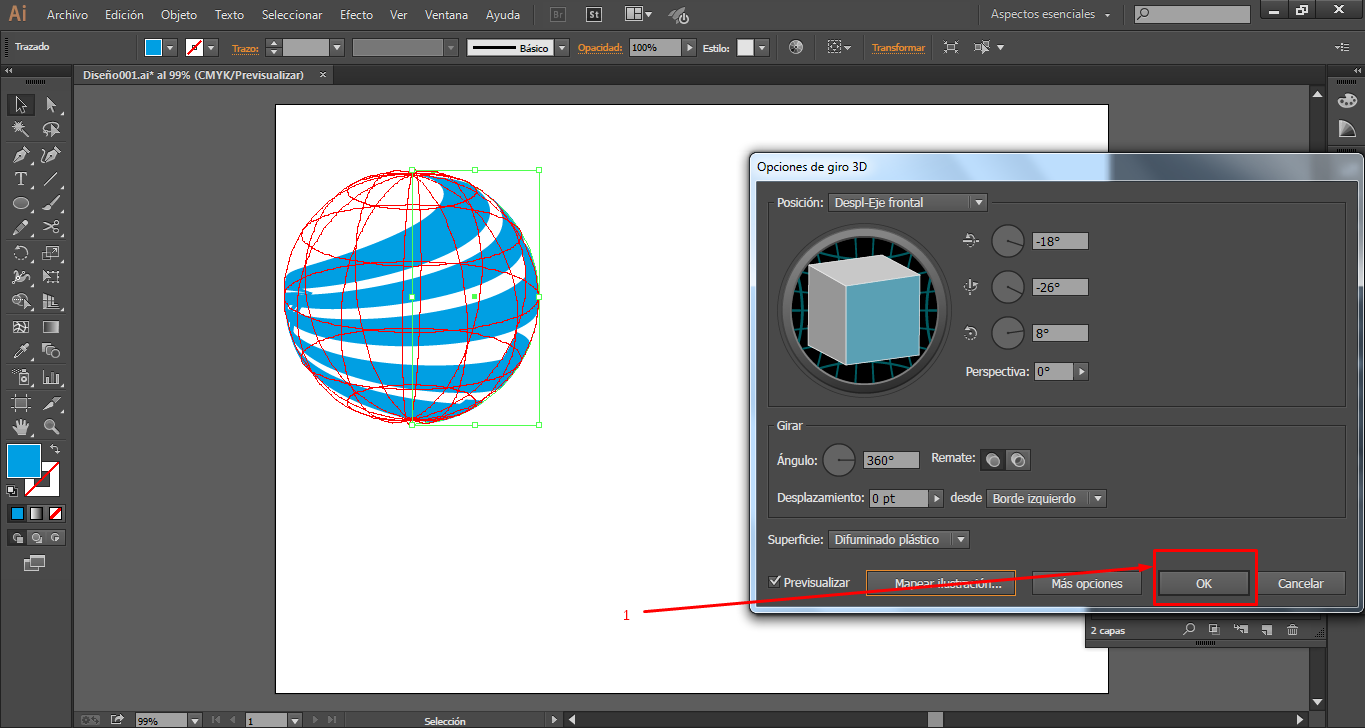The image size is (1365, 728).
Task: Click the 3D cube position preview
Action: pos(863,310)
